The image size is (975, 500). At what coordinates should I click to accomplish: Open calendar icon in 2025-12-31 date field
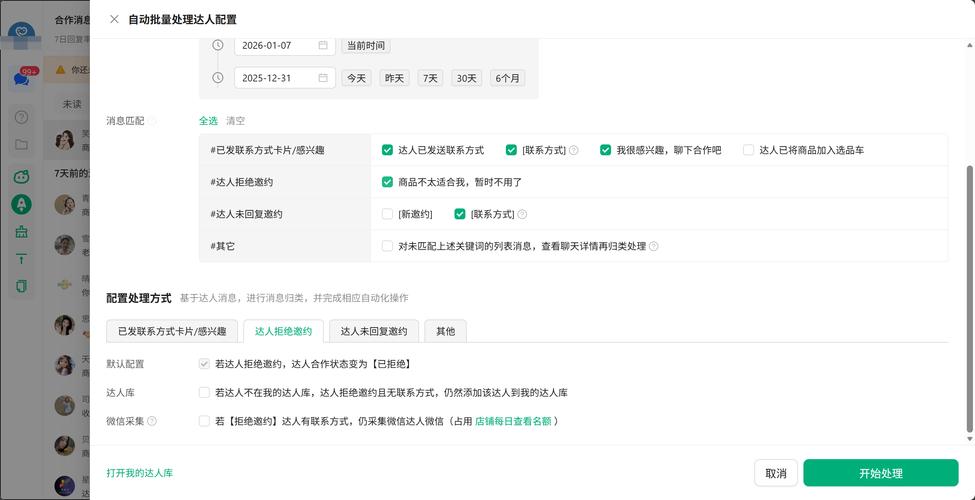323,78
